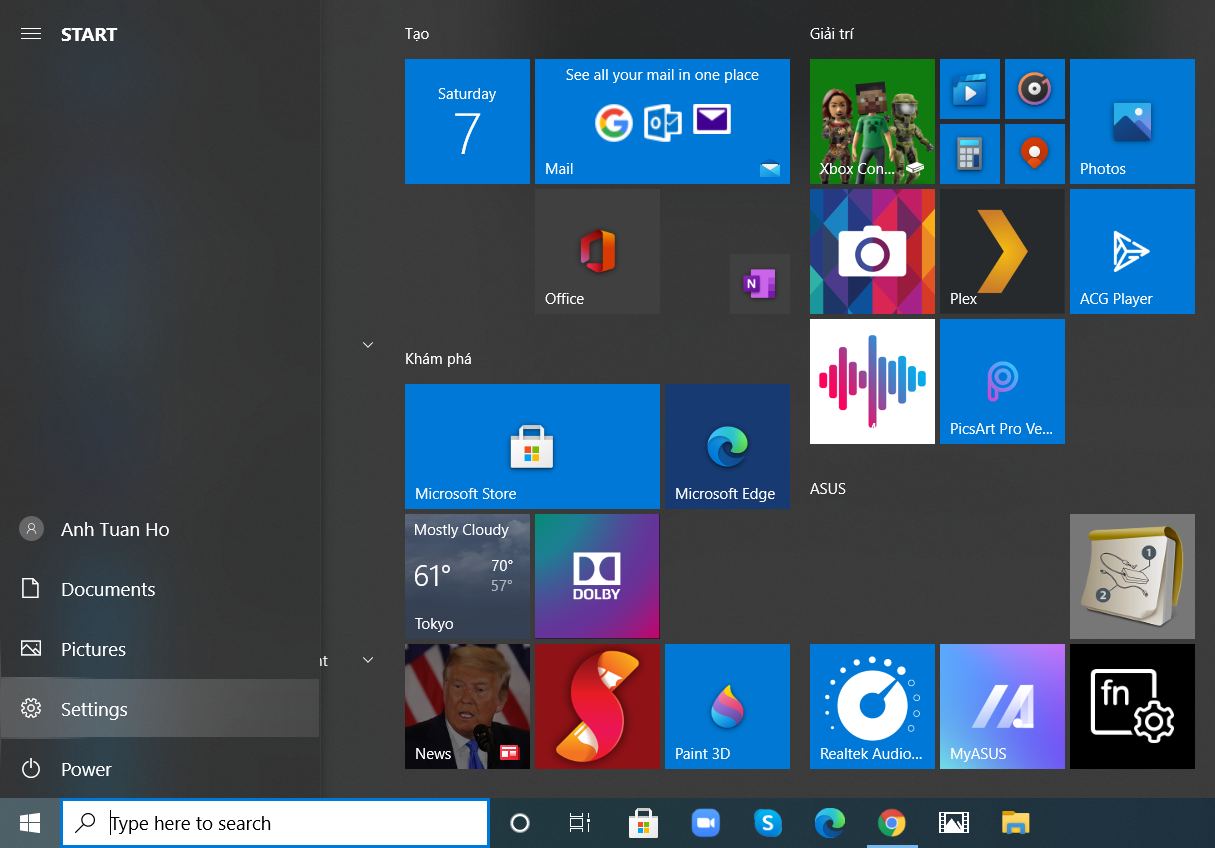Open the colorful camera app tile
Screen dimensions: 1215x848
(872, 251)
